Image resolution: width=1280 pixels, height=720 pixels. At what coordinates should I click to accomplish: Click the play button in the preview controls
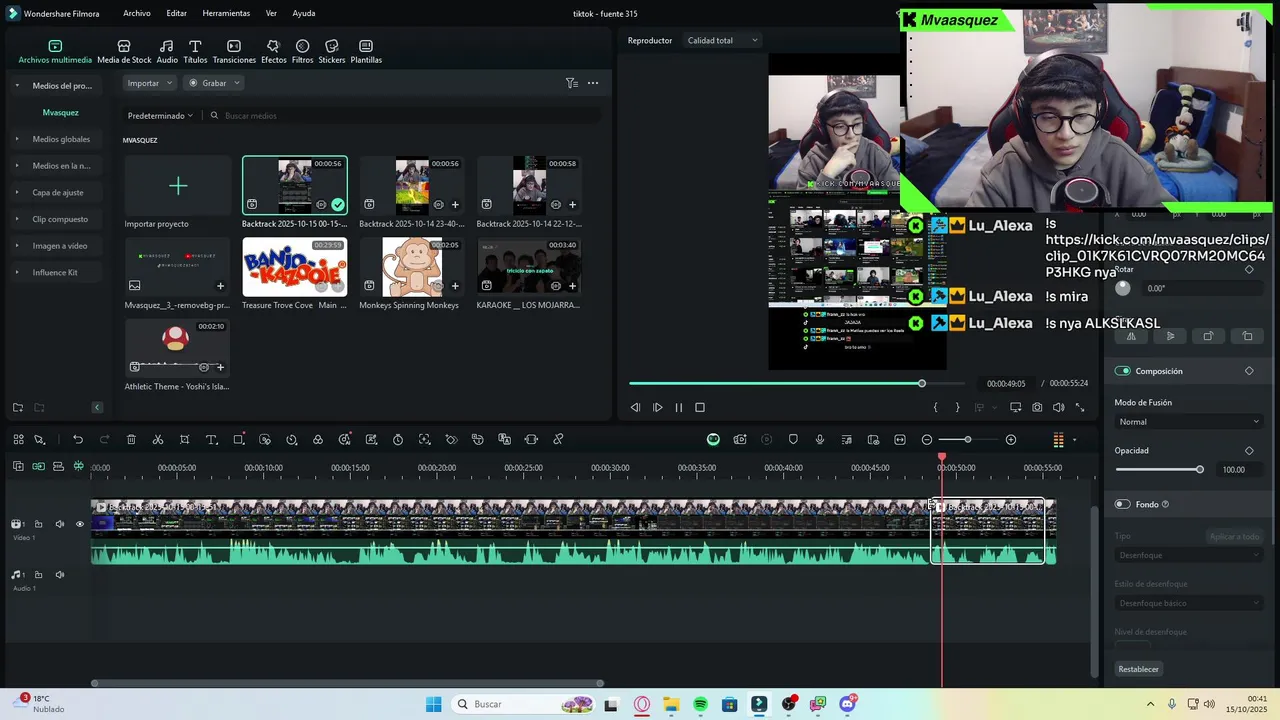click(657, 408)
